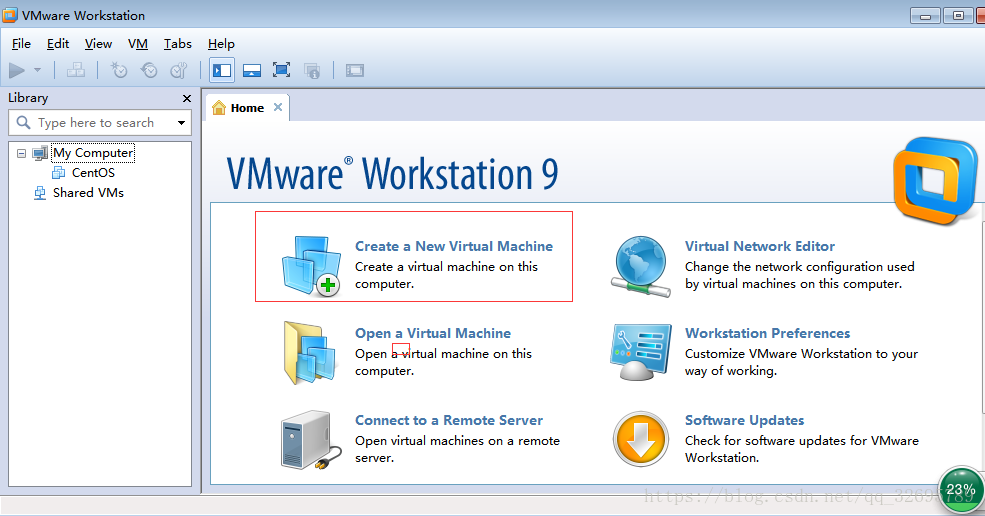The width and height of the screenshot is (985, 516).
Task: Open the File menu
Action: [21, 43]
